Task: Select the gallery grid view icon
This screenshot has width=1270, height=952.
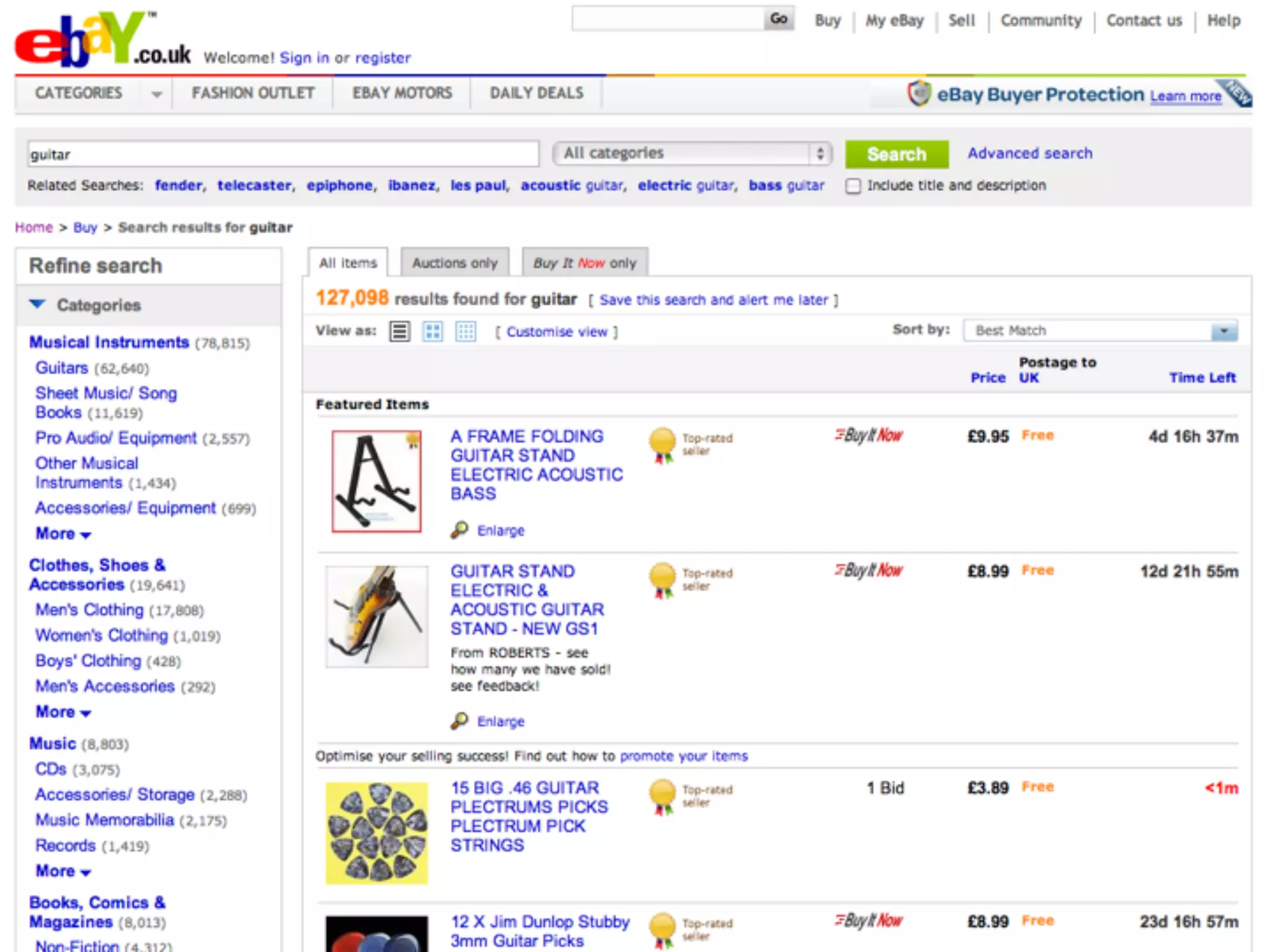Action: (432, 332)
